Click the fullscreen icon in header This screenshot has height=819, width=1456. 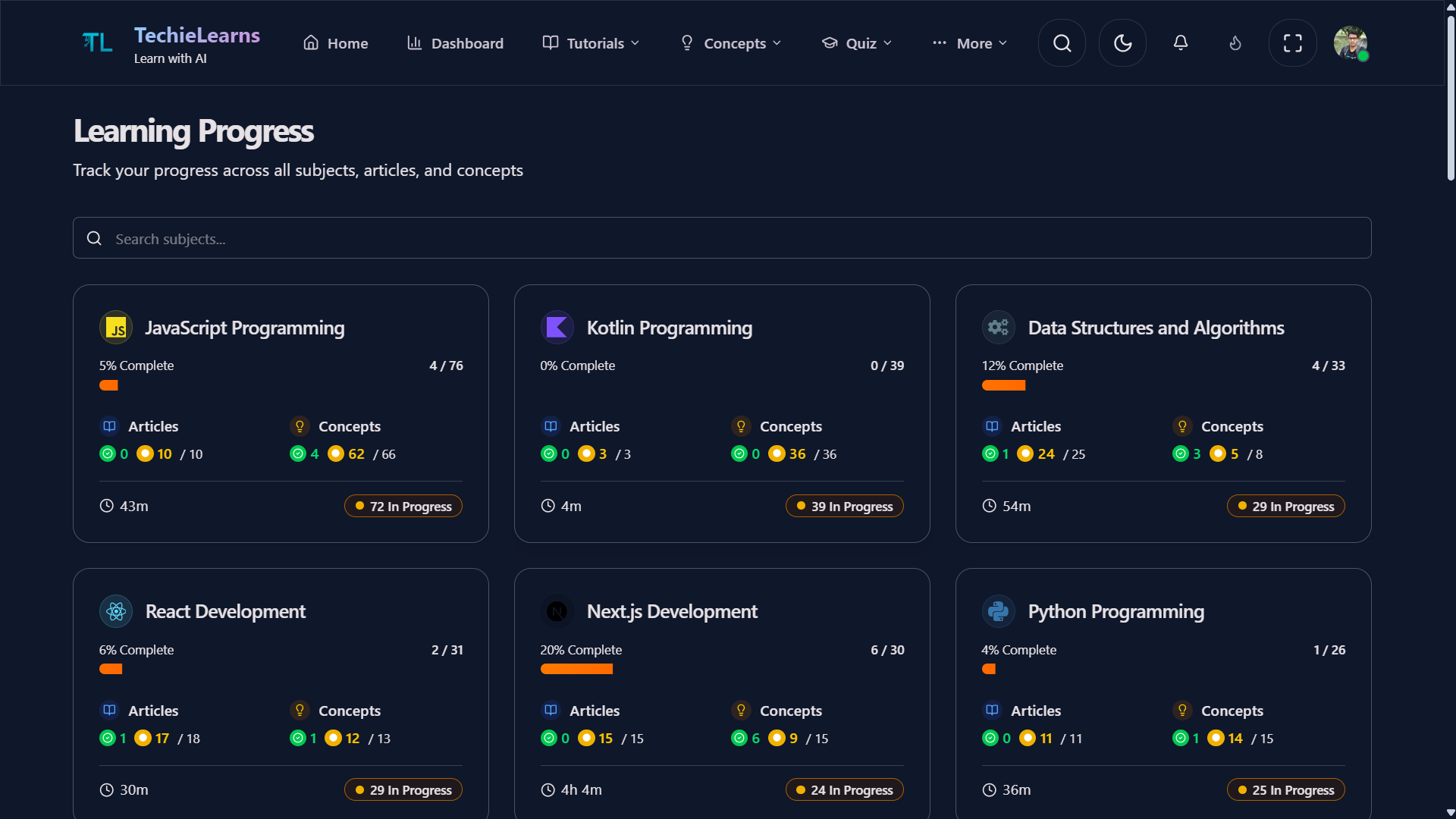click(x=1292, y=42)
